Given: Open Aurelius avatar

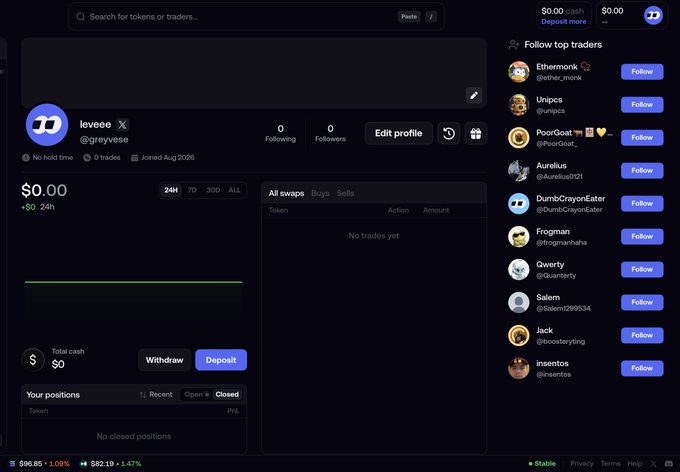Looking at the screenshot, I should pos(519,170).
